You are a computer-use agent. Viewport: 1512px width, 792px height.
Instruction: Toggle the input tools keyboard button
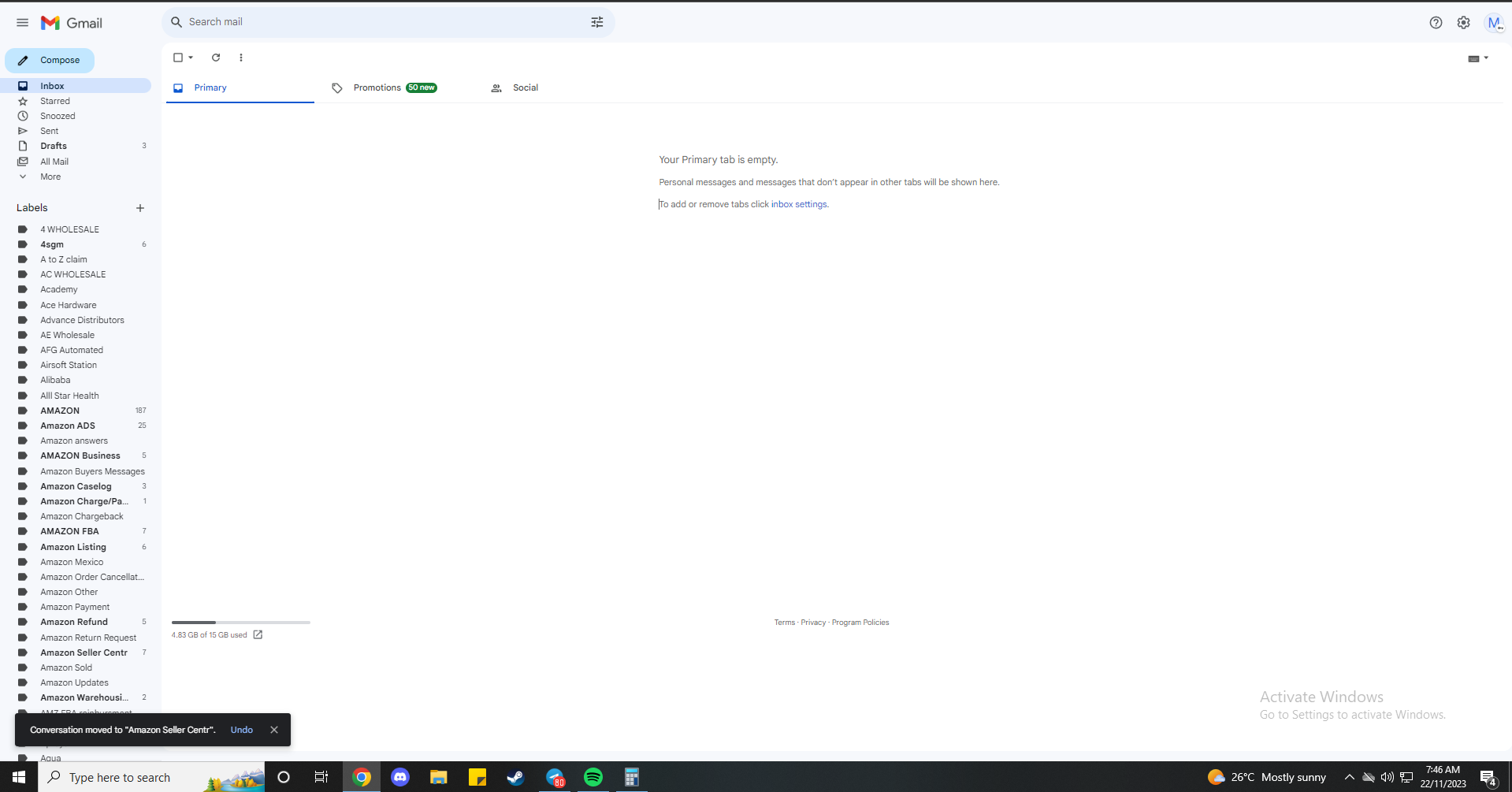1473,58
